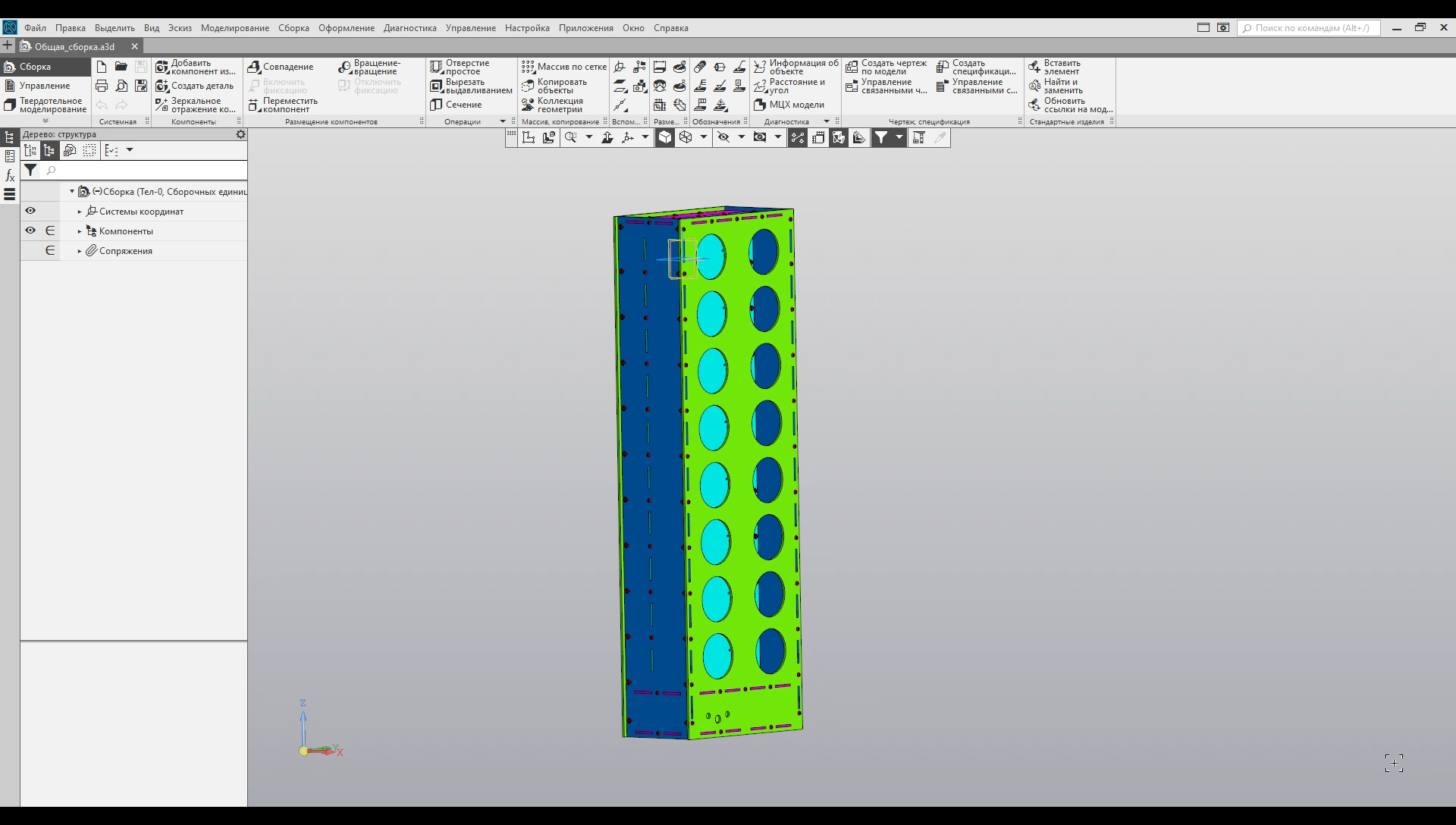
Task: Select the Совпадение mate tool
Action: (254, 67)
